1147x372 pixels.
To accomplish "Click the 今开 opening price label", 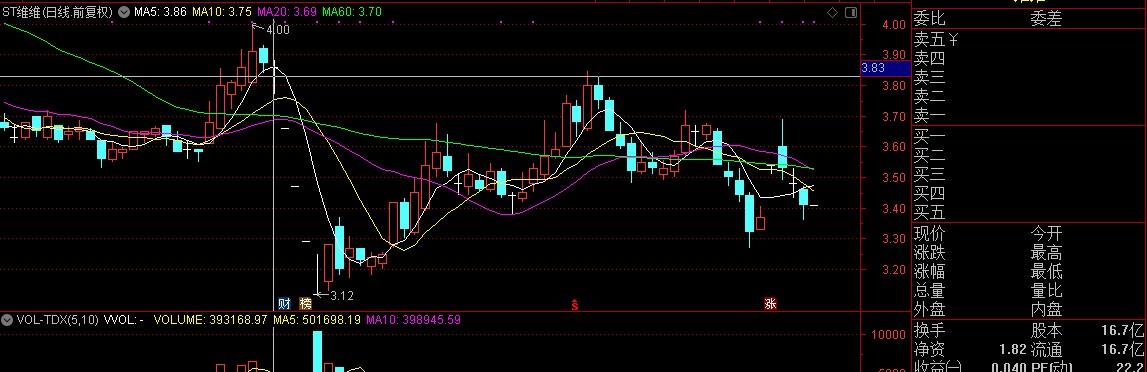I will coord(1046,234).
